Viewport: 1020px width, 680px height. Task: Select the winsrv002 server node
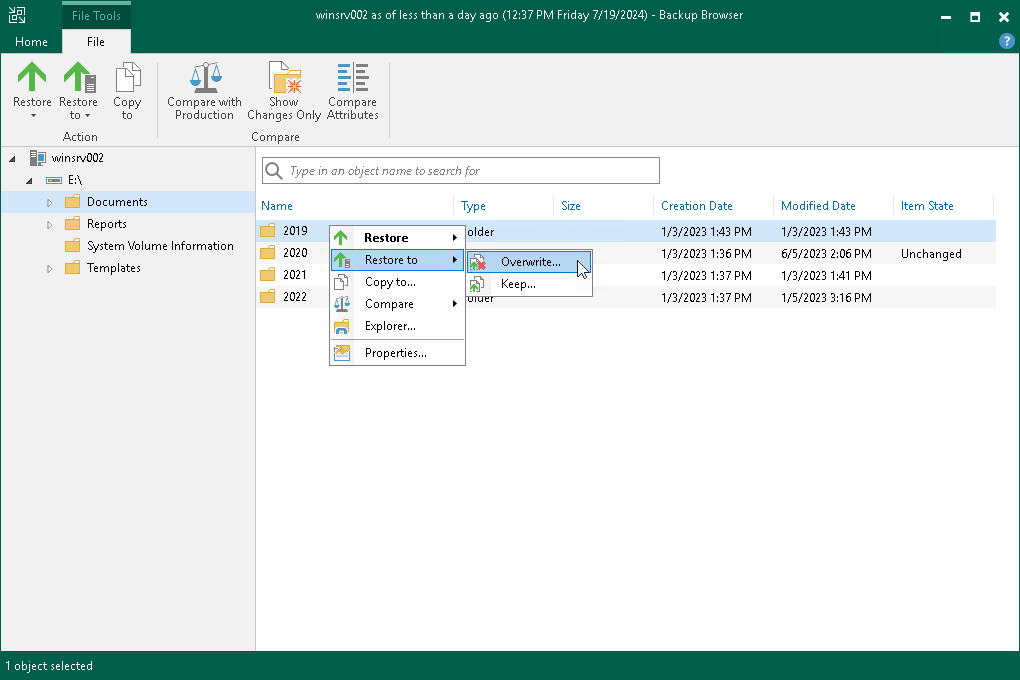77,157
